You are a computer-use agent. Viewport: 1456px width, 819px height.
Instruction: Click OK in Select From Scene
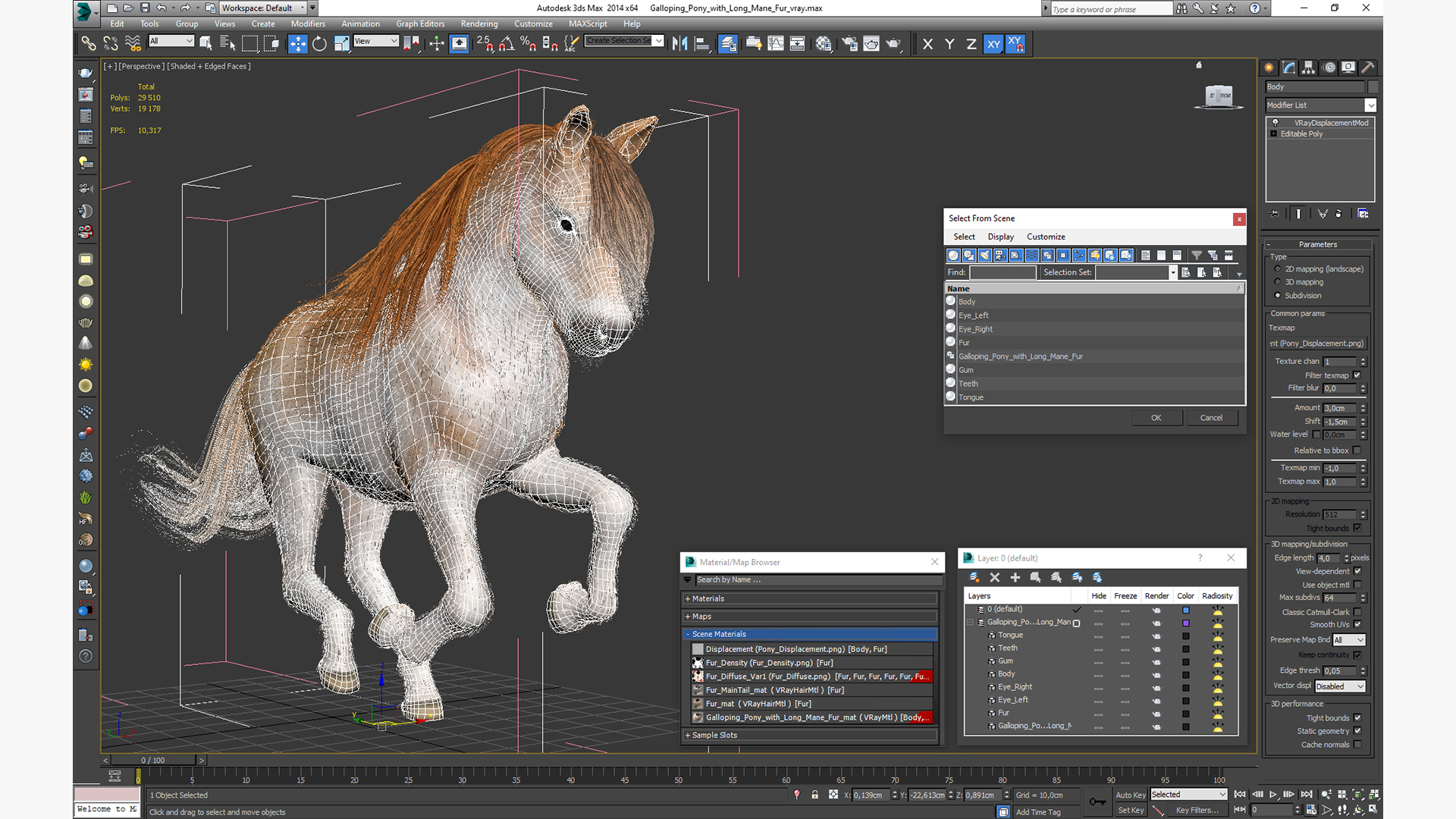pos(1156,418)
